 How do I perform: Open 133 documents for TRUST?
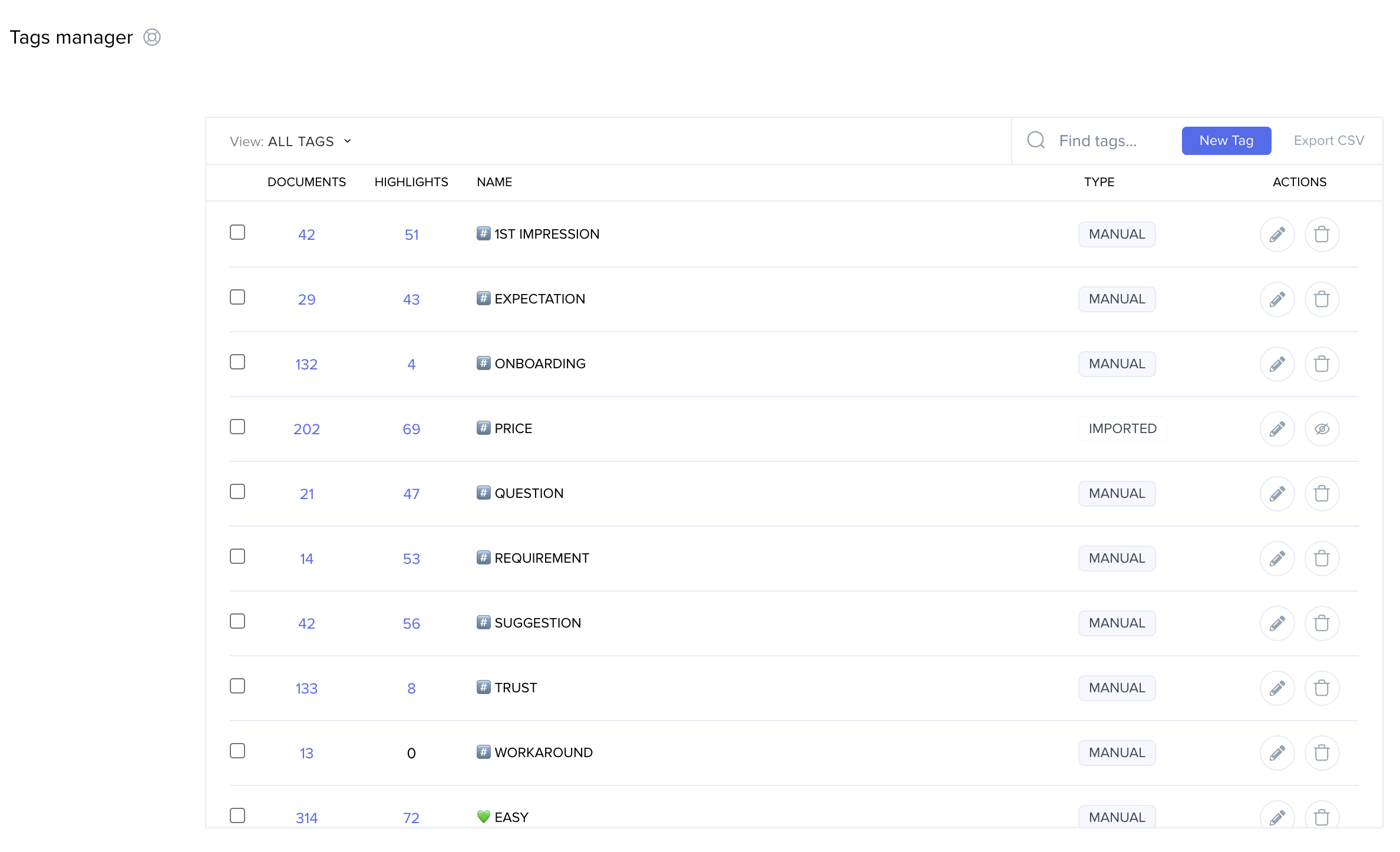pos(306,688)
